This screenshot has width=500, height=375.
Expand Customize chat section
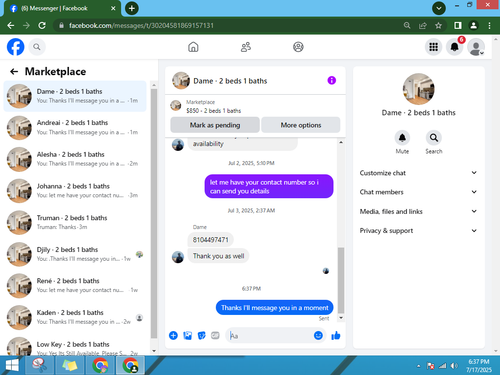pyautogui.click(x=418, y=173)
